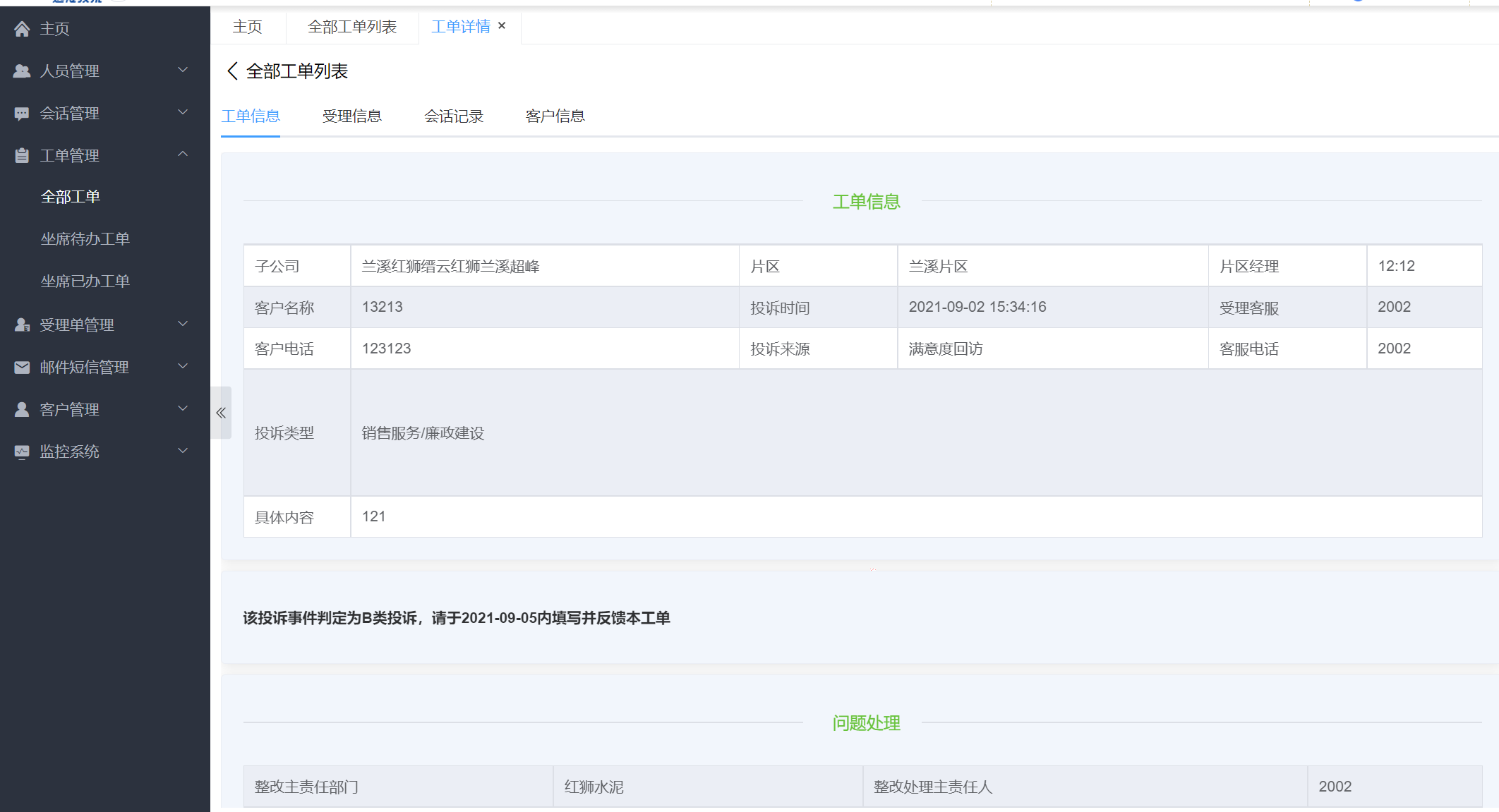The height and width of the screenshot is (812, 1499).
Task: Open 坐席已办工单 submenu item
Action: [85, 281]
